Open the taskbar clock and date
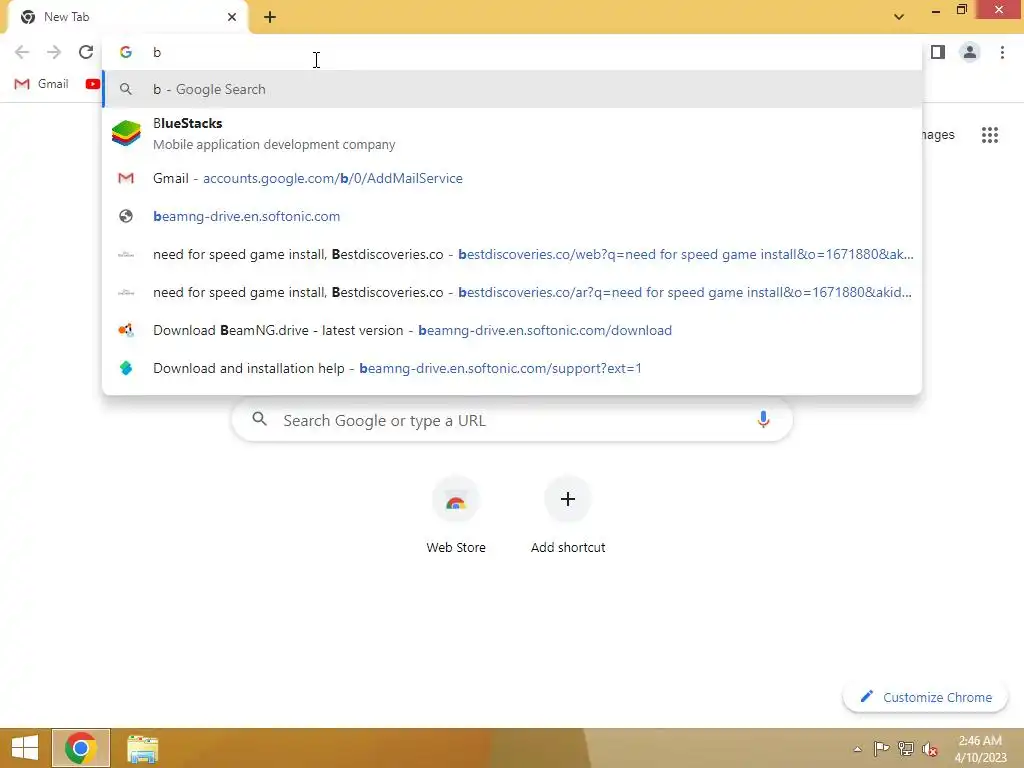This screenshot has height=768, width=1024. click(980, 749)
